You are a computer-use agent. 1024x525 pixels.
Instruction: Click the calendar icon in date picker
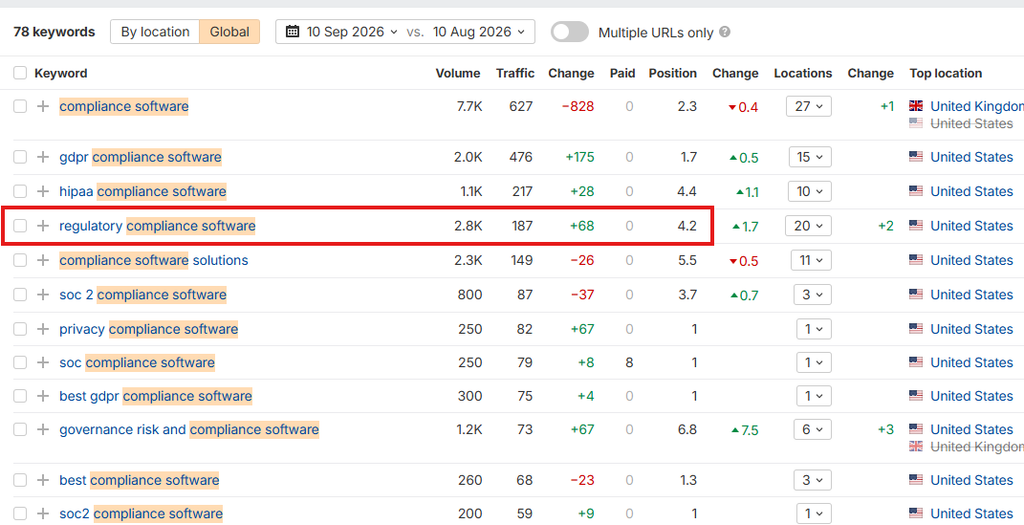(293, 31)
